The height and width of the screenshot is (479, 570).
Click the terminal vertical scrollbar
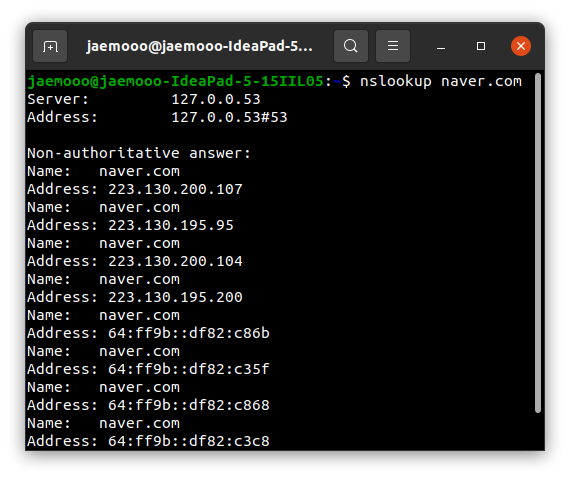click(x=538, y=243)
